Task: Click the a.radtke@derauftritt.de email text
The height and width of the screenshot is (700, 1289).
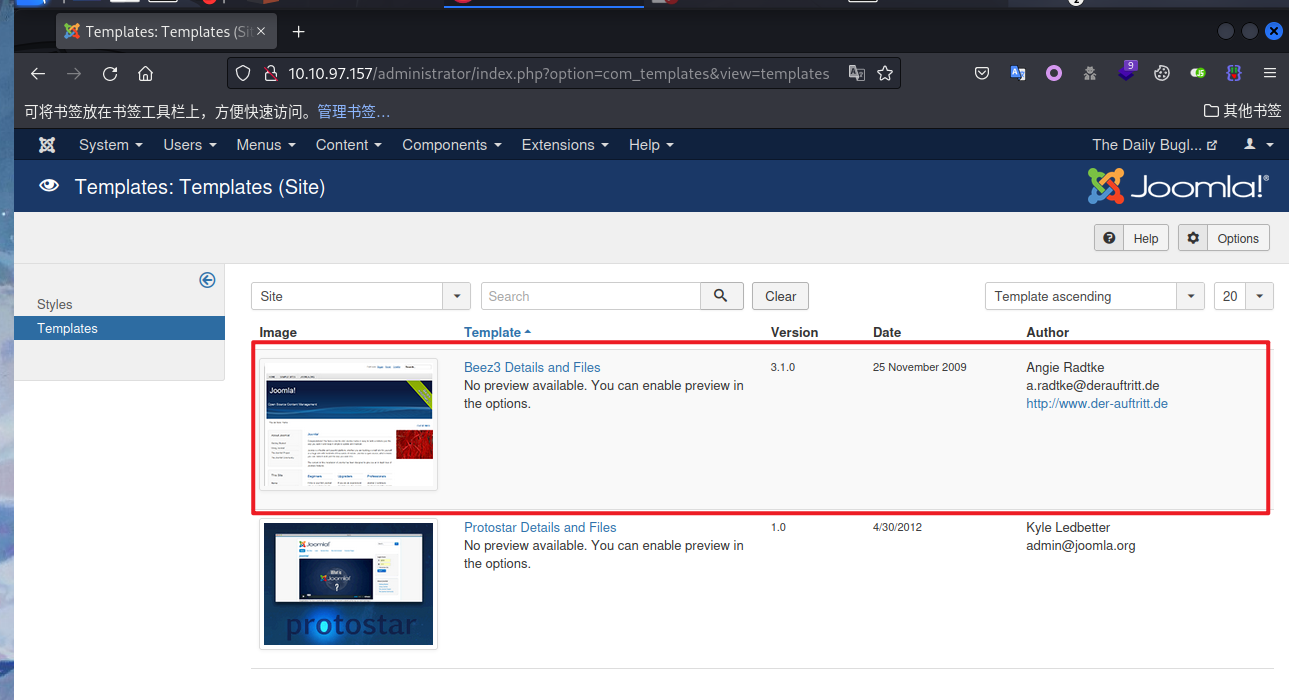Action: click(x=1093, y=385)
